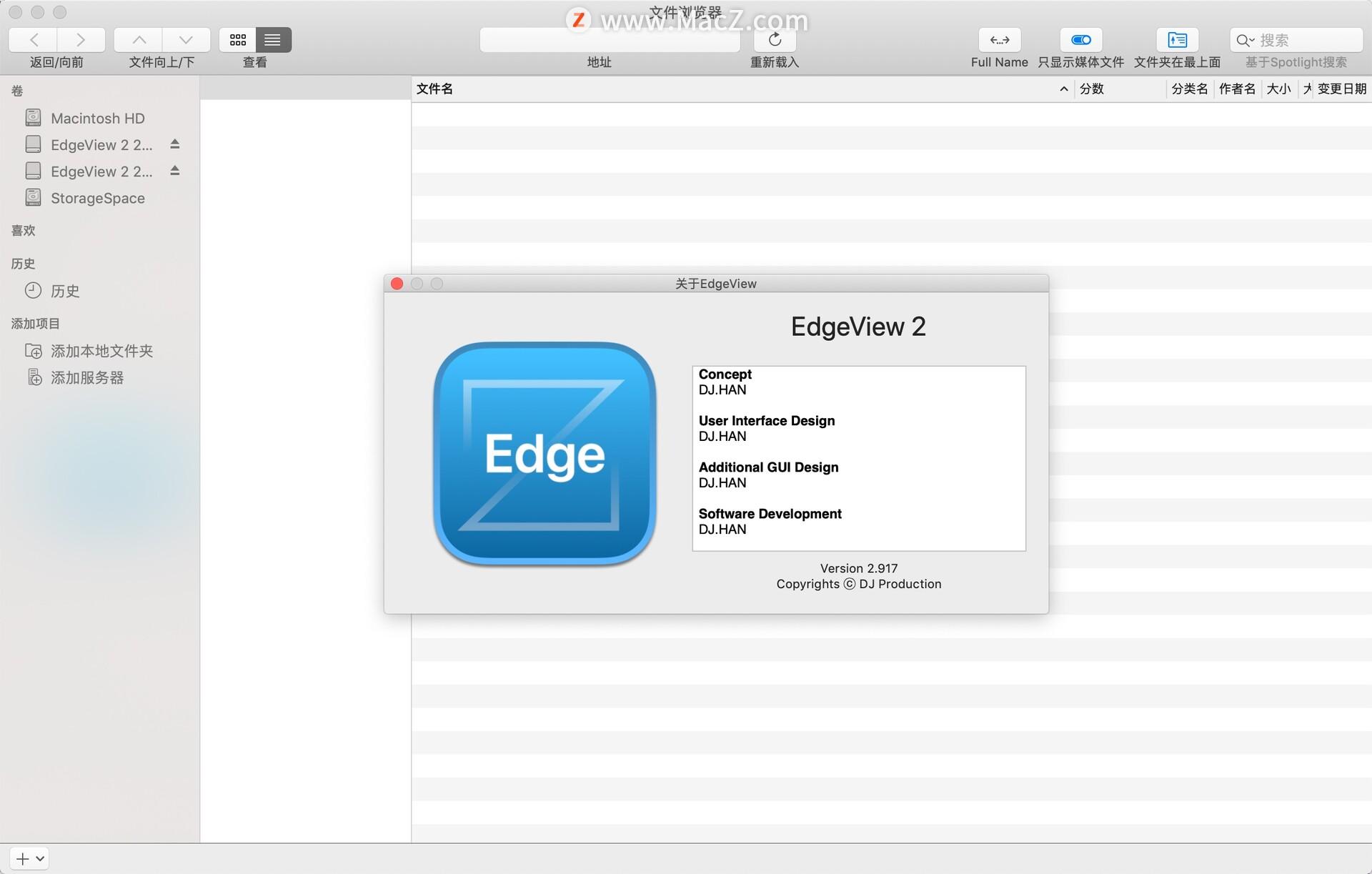This screenshot has width=1372, height=874.
Task: Navigate back with the left arrow
Action: 34,39
